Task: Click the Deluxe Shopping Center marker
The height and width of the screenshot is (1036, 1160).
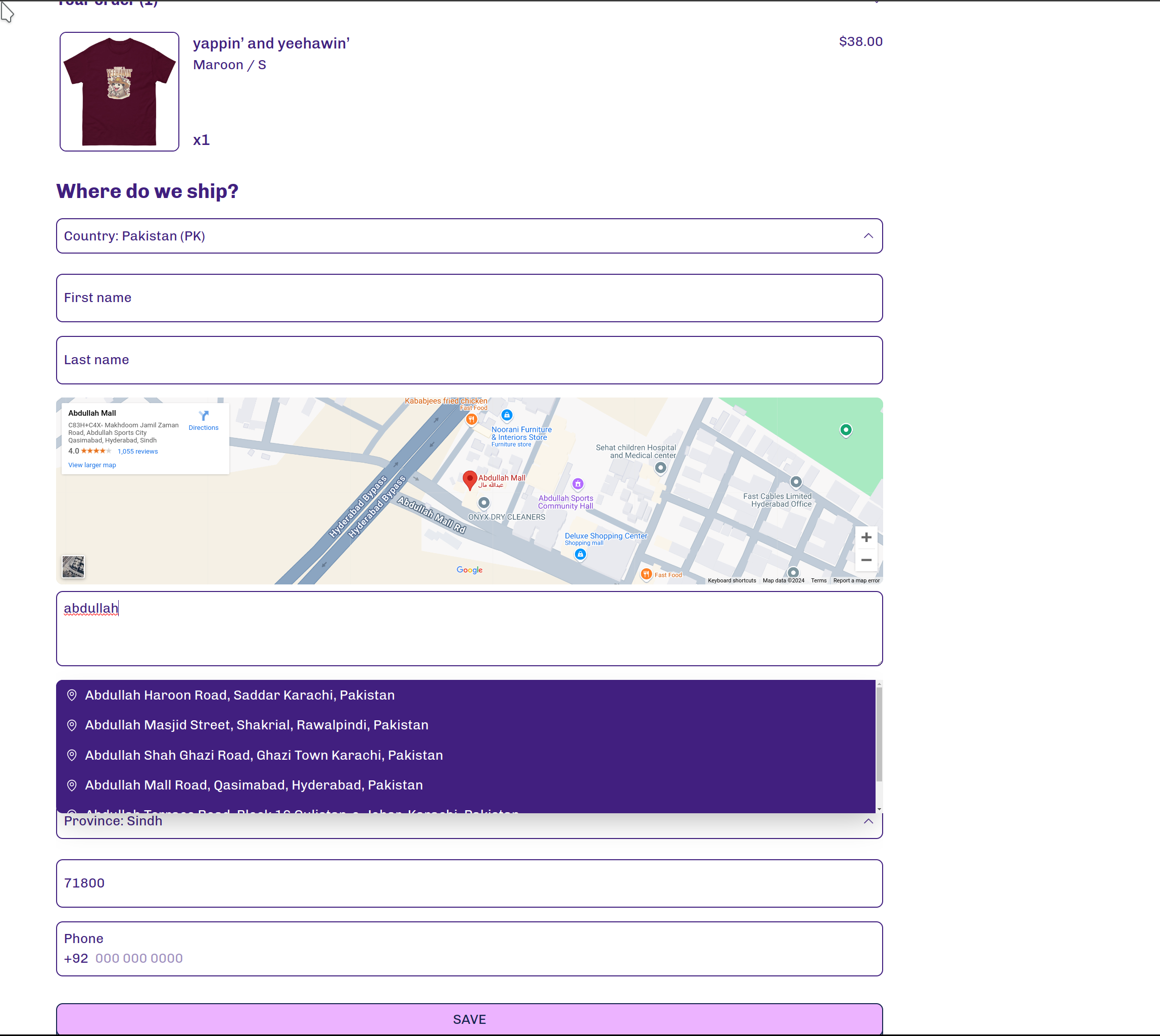Action: 579,554
